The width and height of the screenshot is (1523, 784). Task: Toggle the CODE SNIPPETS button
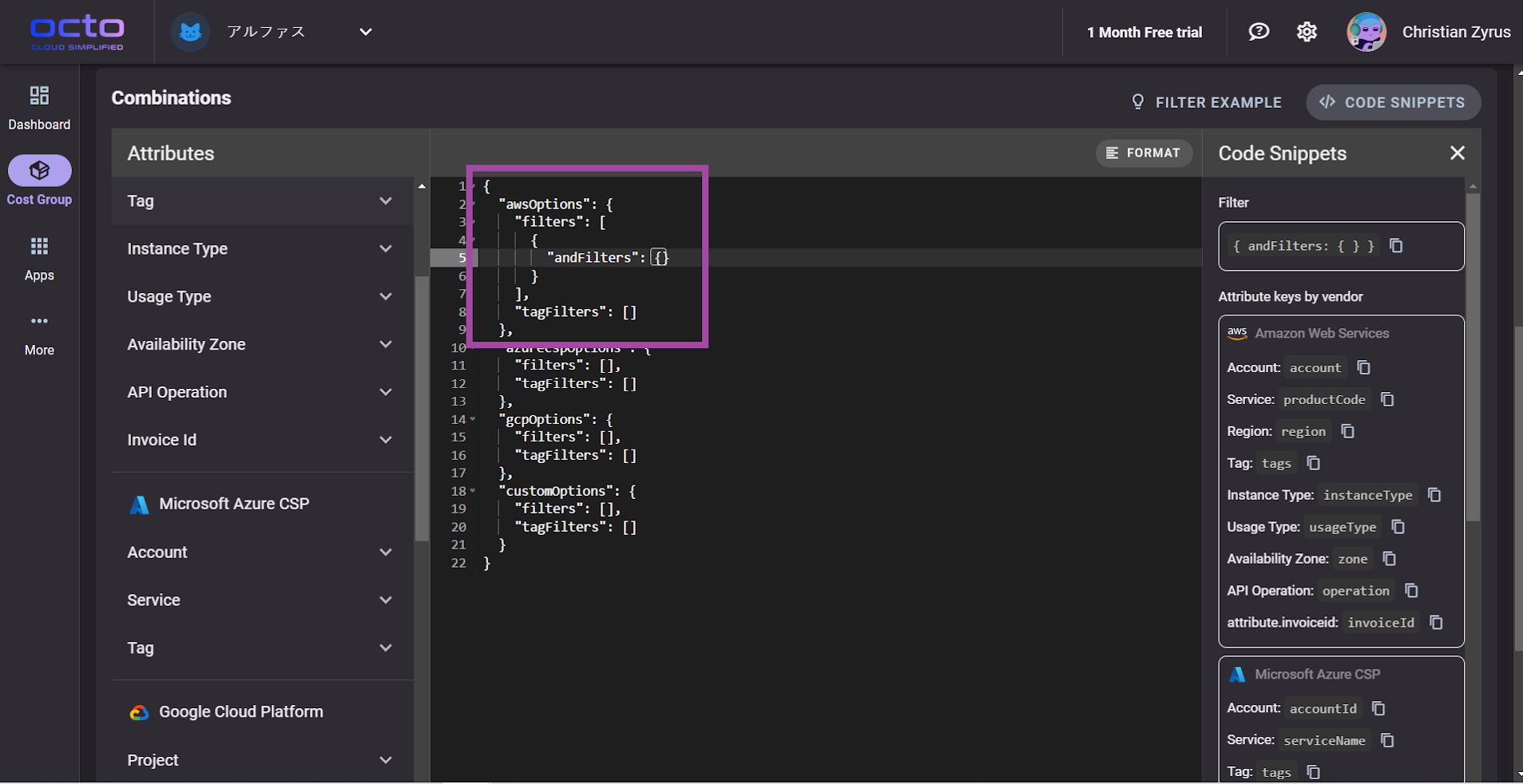pyautogui.click(x=1393, y=102)
